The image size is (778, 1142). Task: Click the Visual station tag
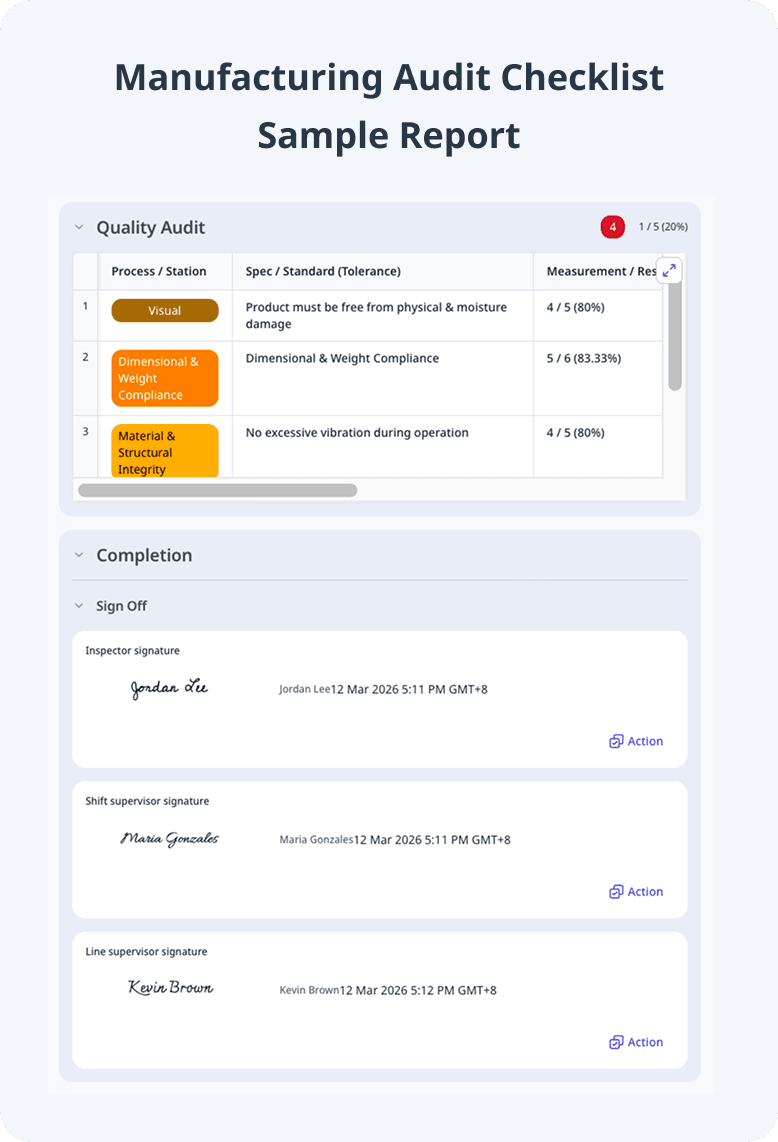click(x=165, y=310)
